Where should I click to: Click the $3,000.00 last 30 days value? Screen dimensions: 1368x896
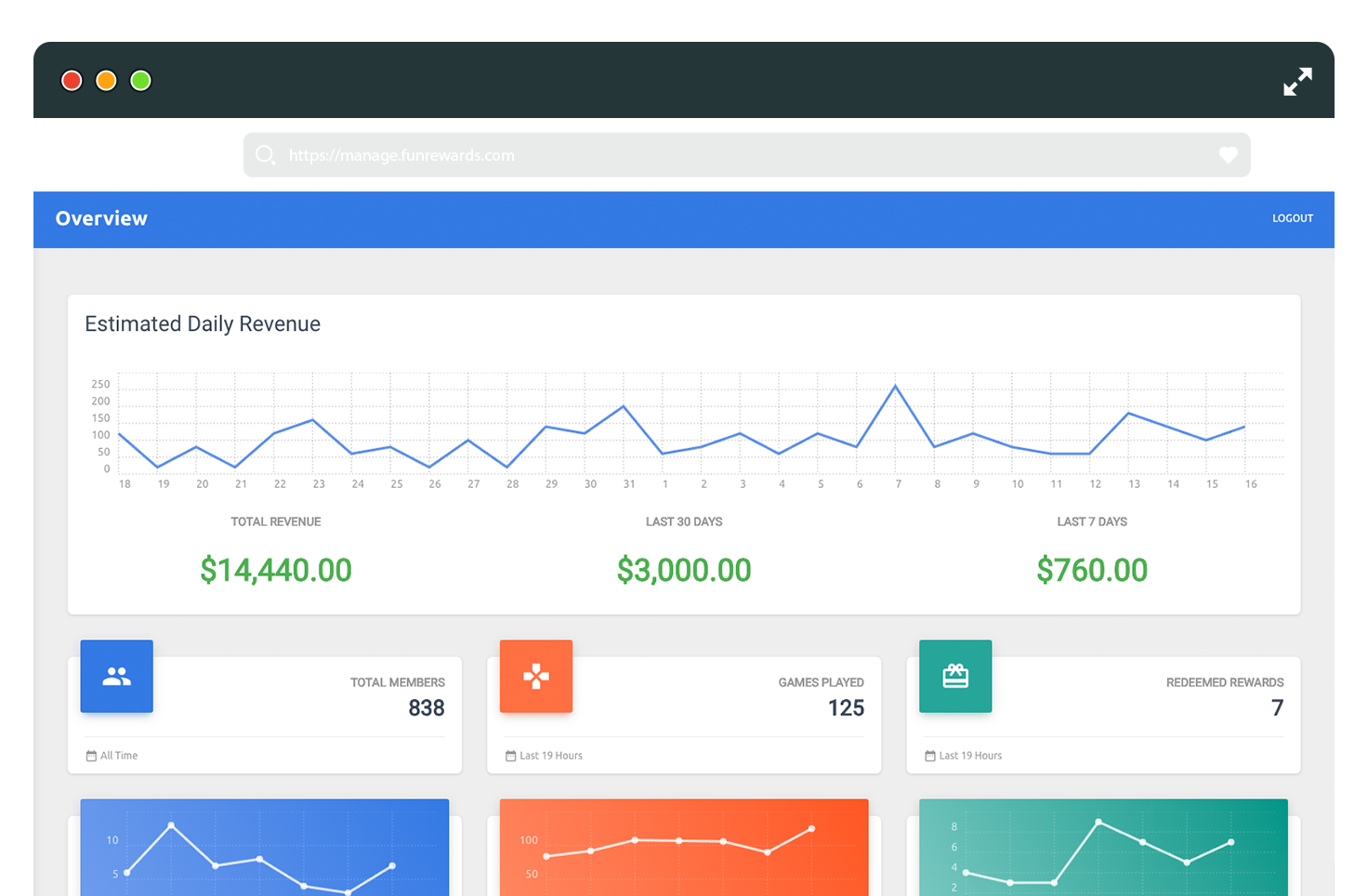point(684,570)
